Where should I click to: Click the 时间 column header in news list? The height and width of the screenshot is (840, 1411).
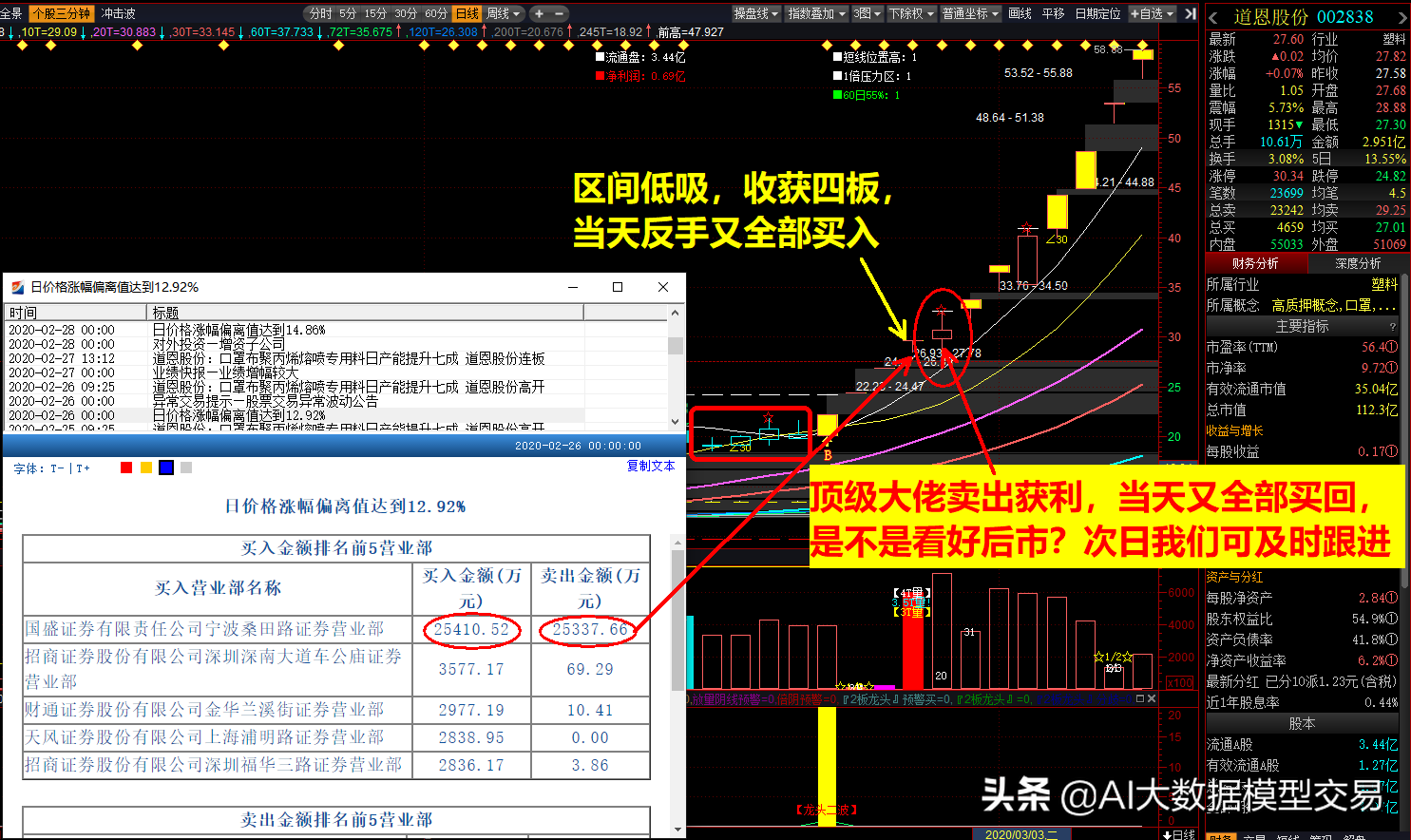(x=76, y=313)
